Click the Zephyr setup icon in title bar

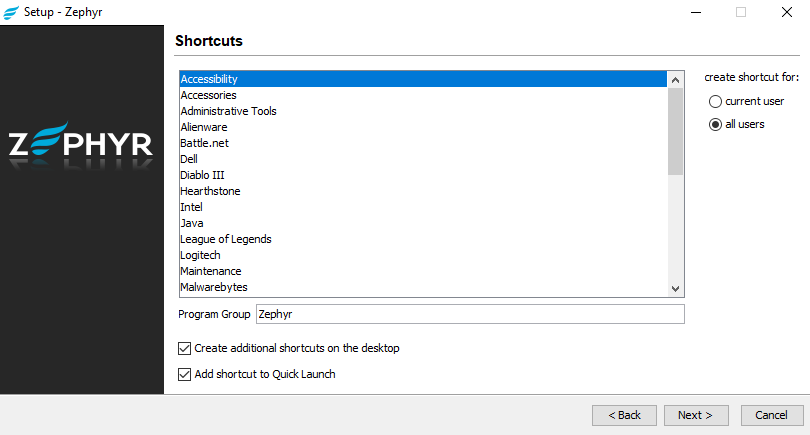pos(11,12)
